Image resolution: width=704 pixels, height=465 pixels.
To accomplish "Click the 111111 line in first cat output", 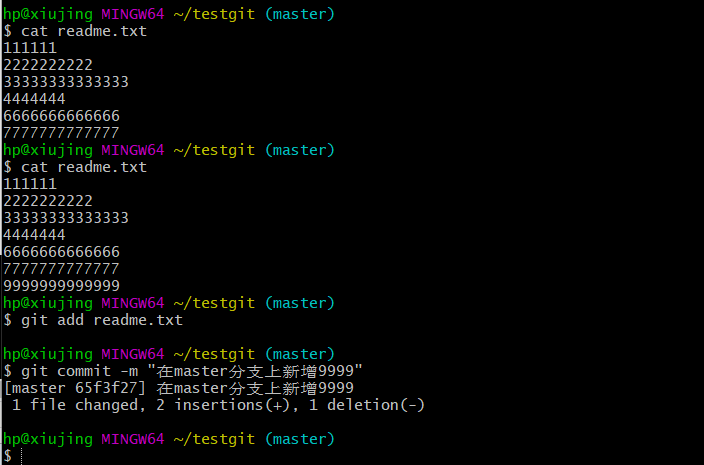I will click(x=31, y=48).
